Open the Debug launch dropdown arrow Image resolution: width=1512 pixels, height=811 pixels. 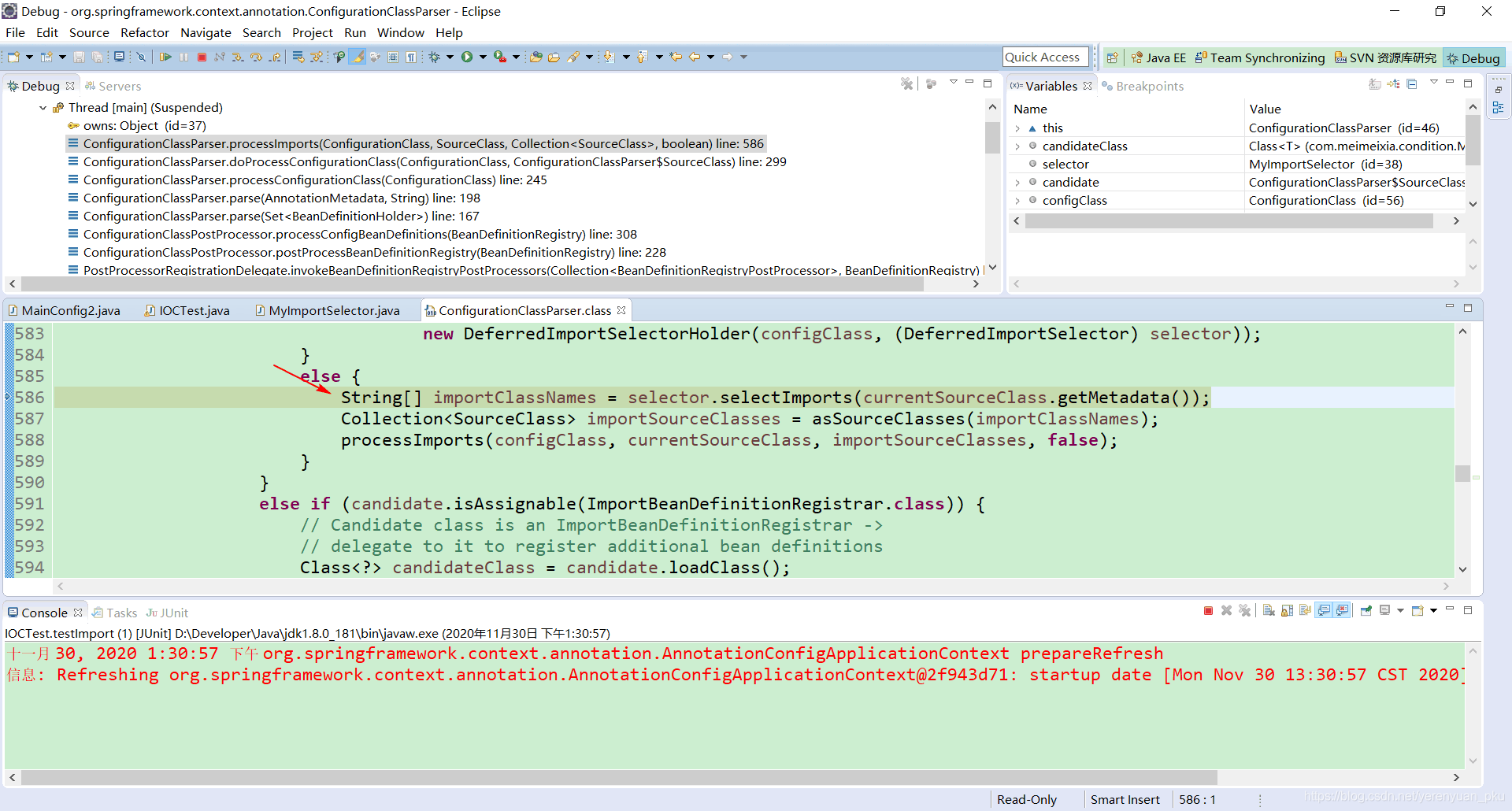(x=450, y=57)
